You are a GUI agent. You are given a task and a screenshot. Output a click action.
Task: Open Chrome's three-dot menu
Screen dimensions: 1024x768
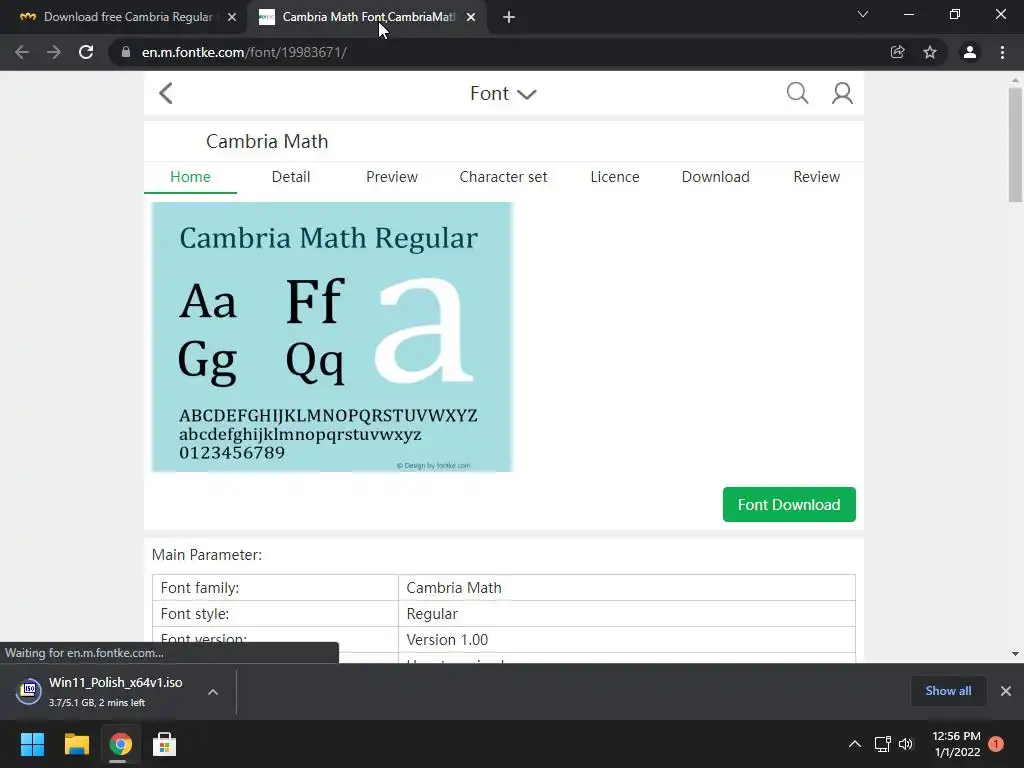point(1002,52)
